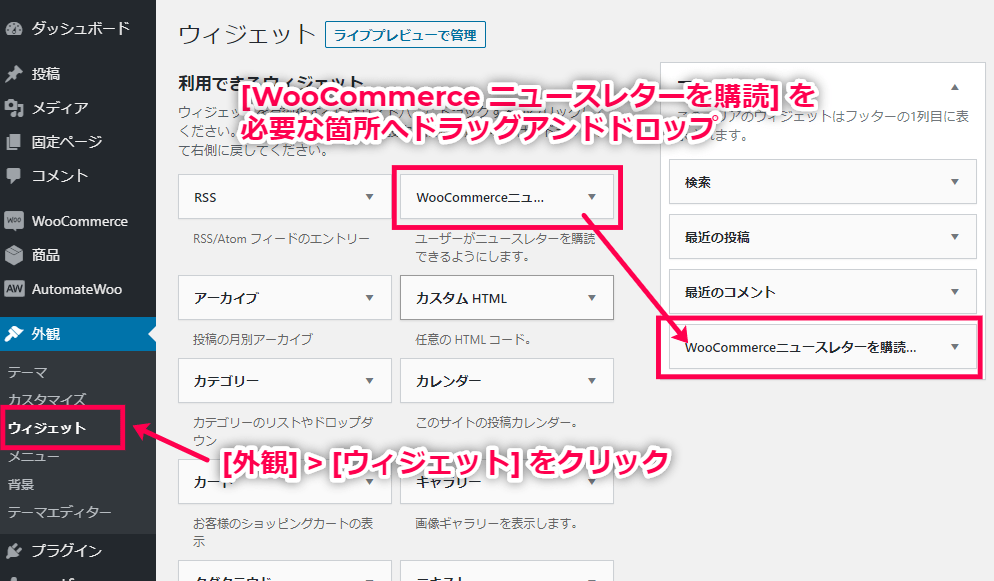Click 投稿の月別アーカイブ description
Screen dimensions: 994x581
tap(253, 340)
